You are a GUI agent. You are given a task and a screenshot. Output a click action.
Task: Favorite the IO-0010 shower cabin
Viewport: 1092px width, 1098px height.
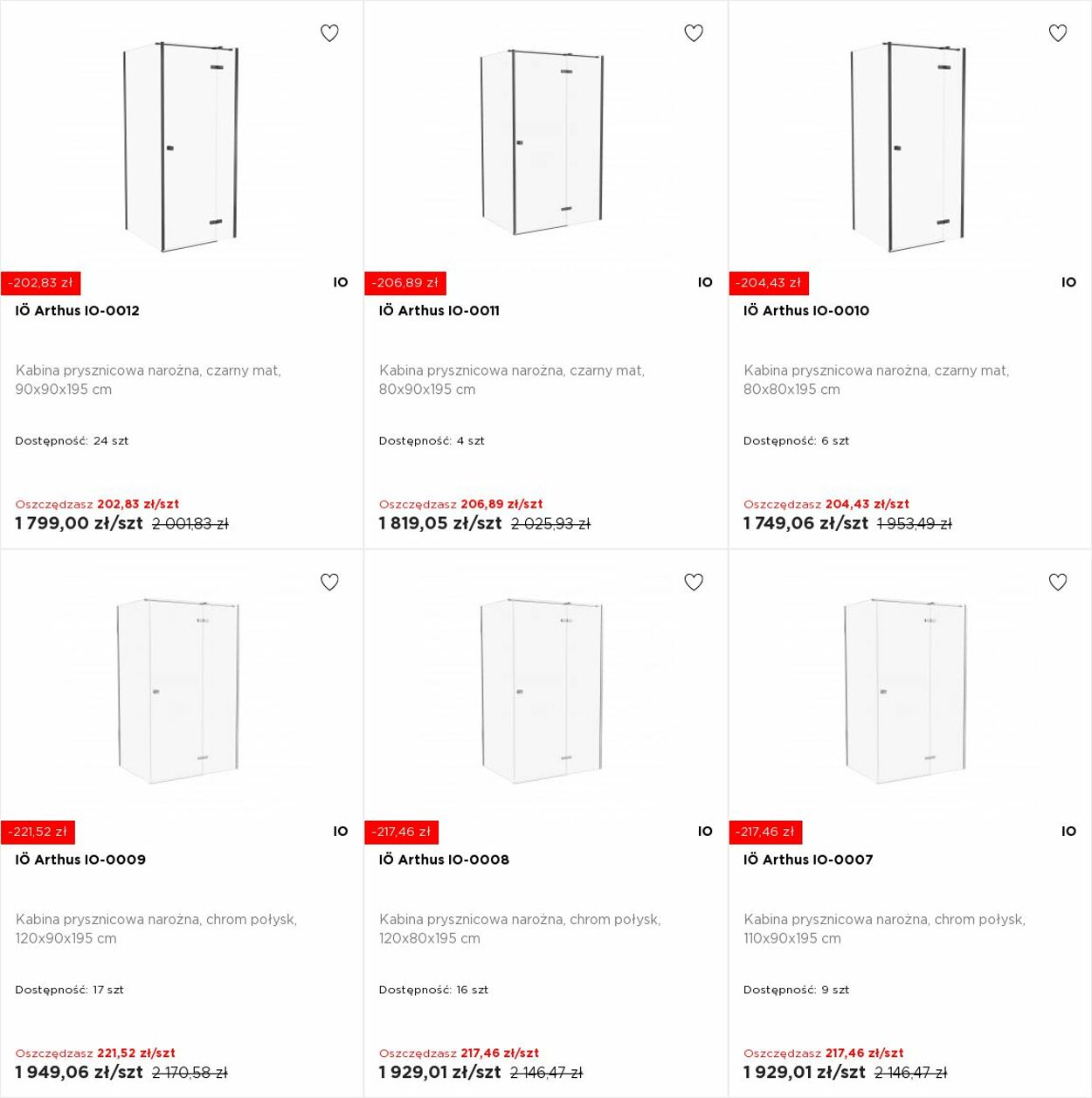click(x=1058, y=33)
